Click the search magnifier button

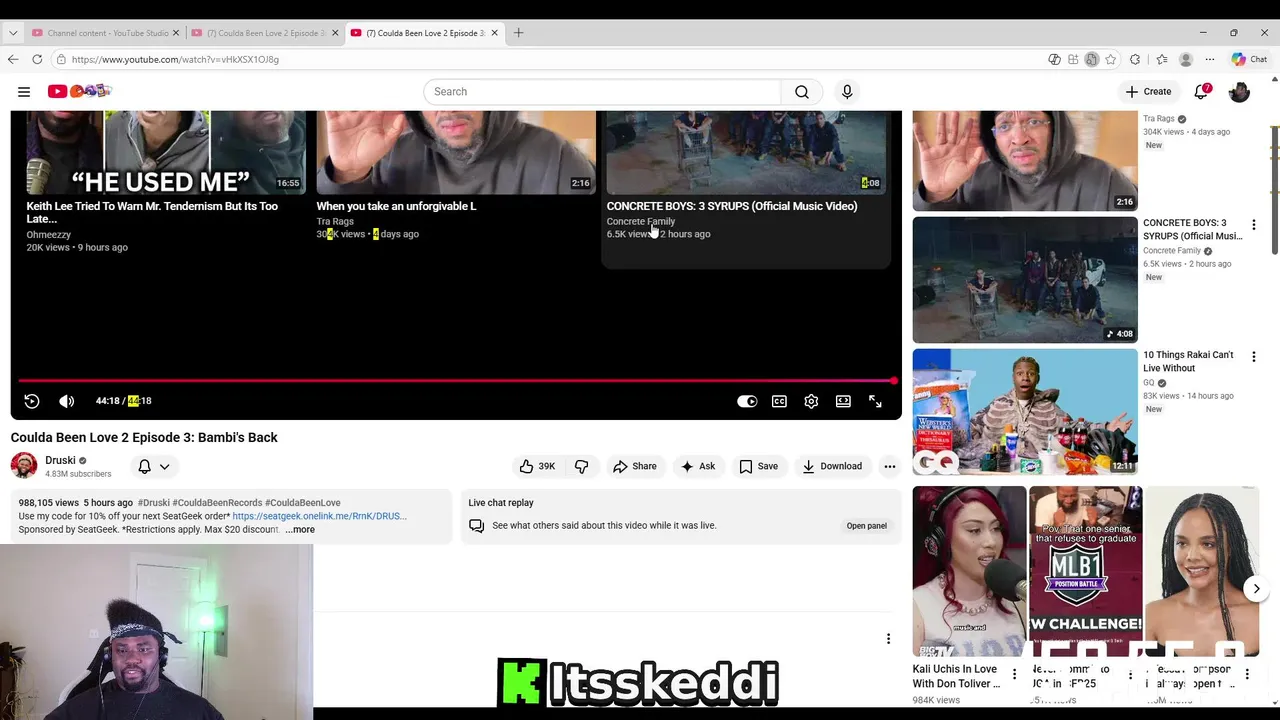tap(802, 92)
